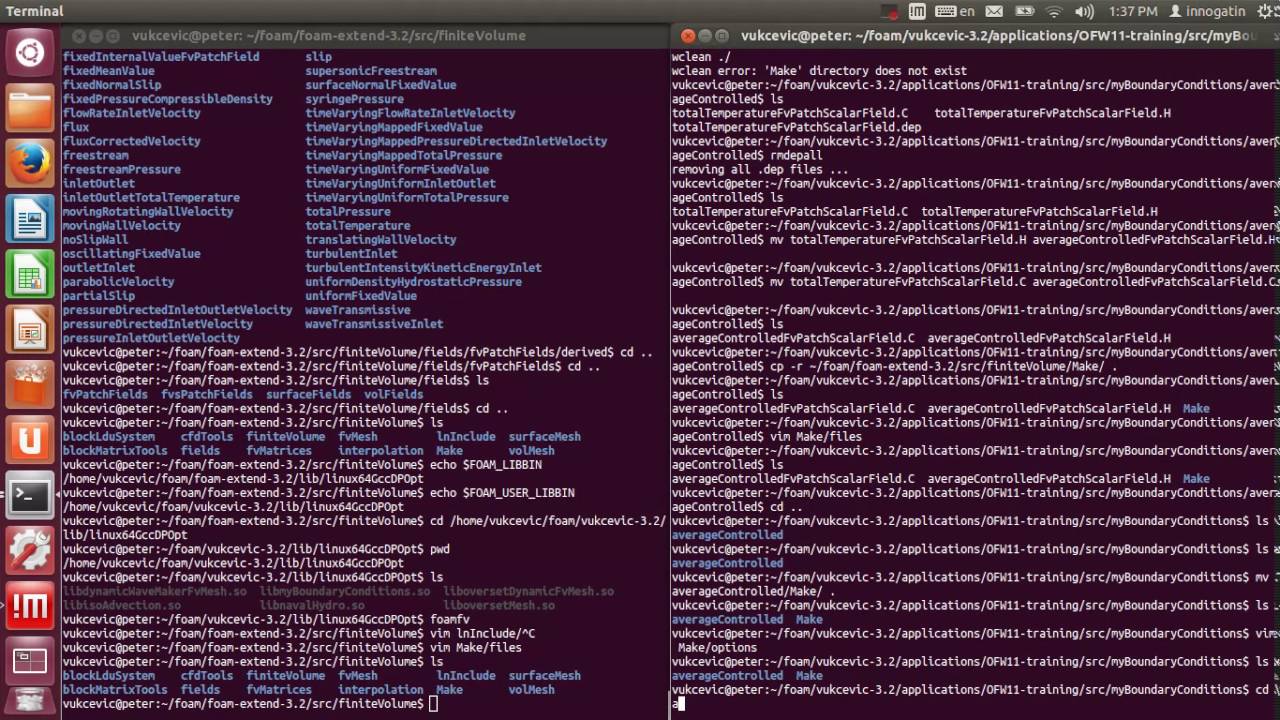Open Wi-Fi network indicator menu
This screenshot has height=720, width=1280.
[1054, 12]
